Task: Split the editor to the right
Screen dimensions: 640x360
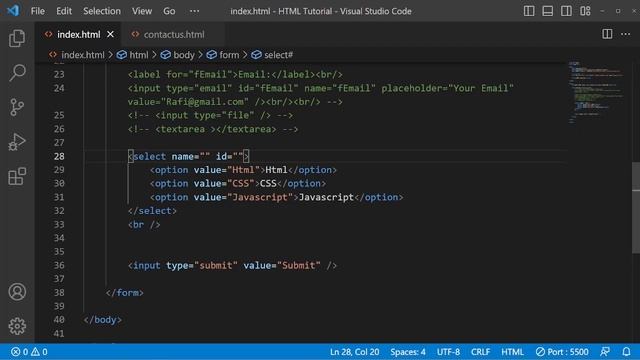Action: pos(607,34)
